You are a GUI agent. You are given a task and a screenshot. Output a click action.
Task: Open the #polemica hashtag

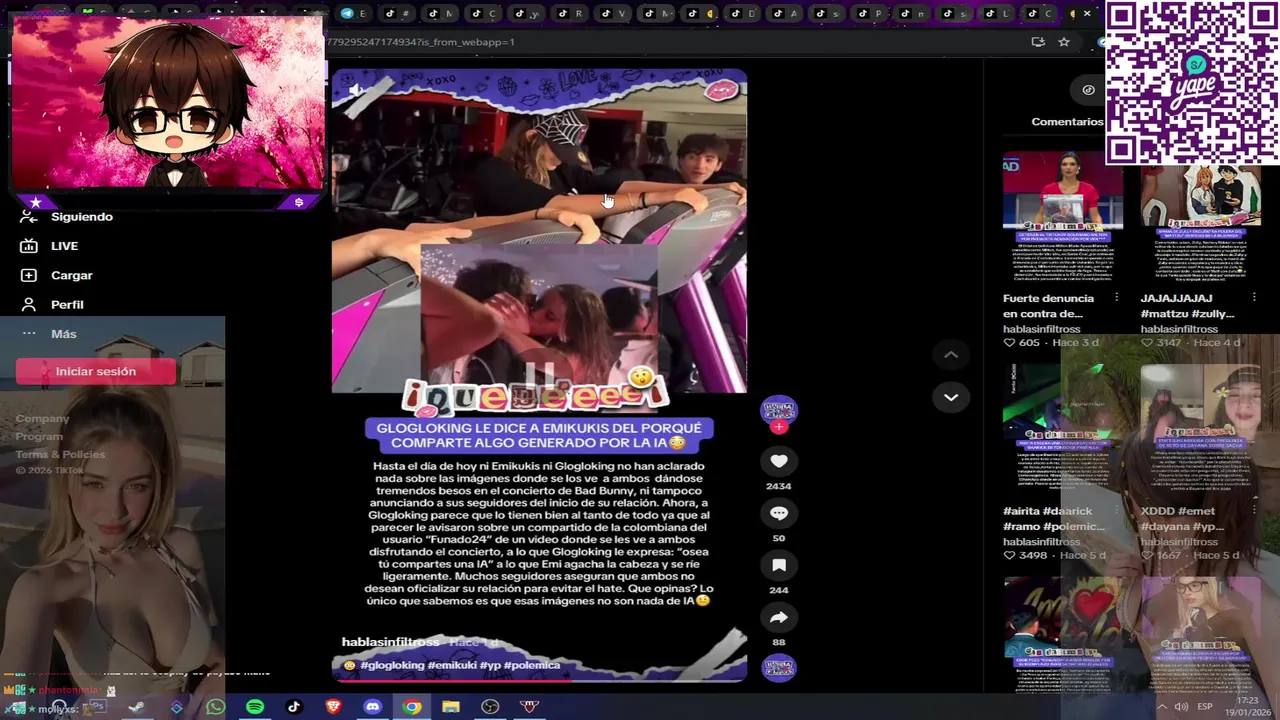click(x=532, y=665)
